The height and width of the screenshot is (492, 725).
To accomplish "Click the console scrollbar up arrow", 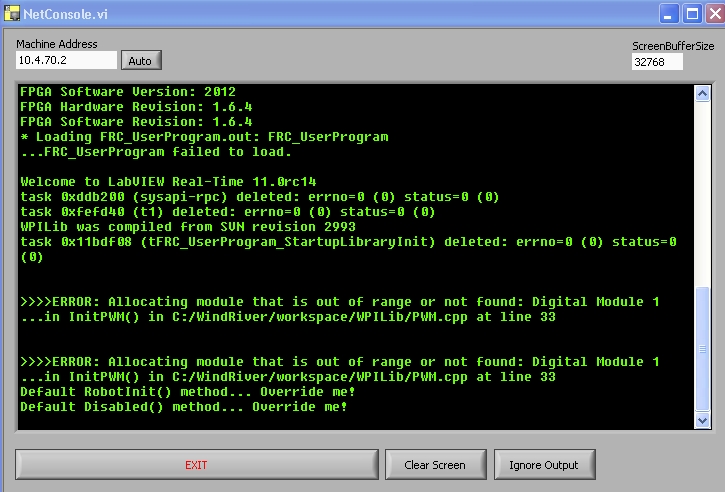I will (x=702, y=94).
